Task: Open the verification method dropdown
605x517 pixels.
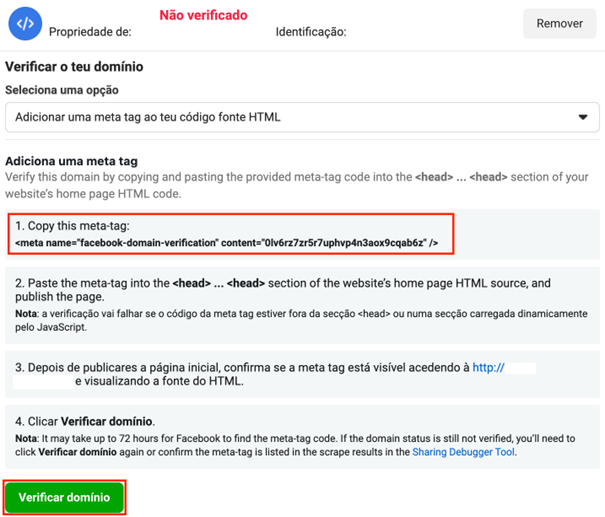Action: click(x=300, y=117)
